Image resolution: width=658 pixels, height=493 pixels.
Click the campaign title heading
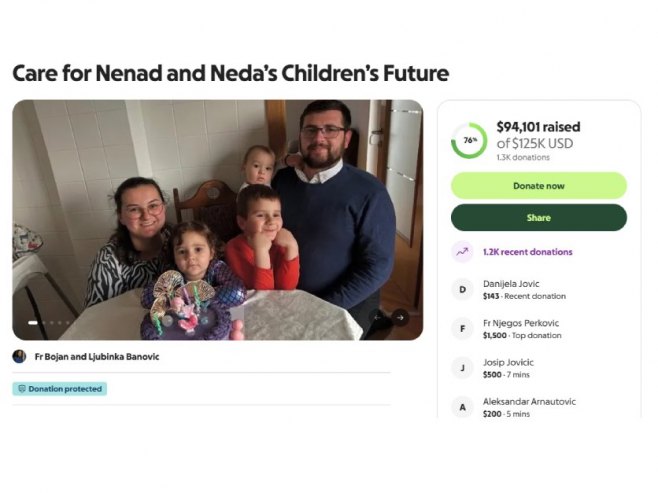230,73
